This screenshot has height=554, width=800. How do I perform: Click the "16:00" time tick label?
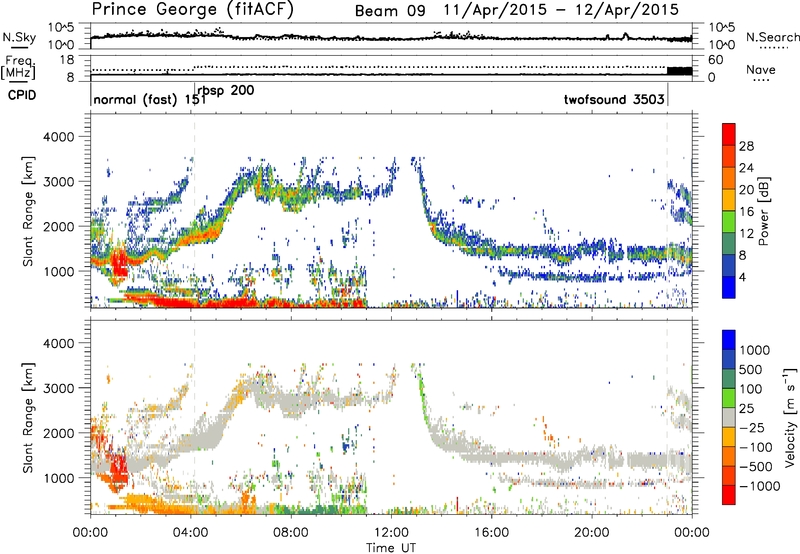point(491,533)
